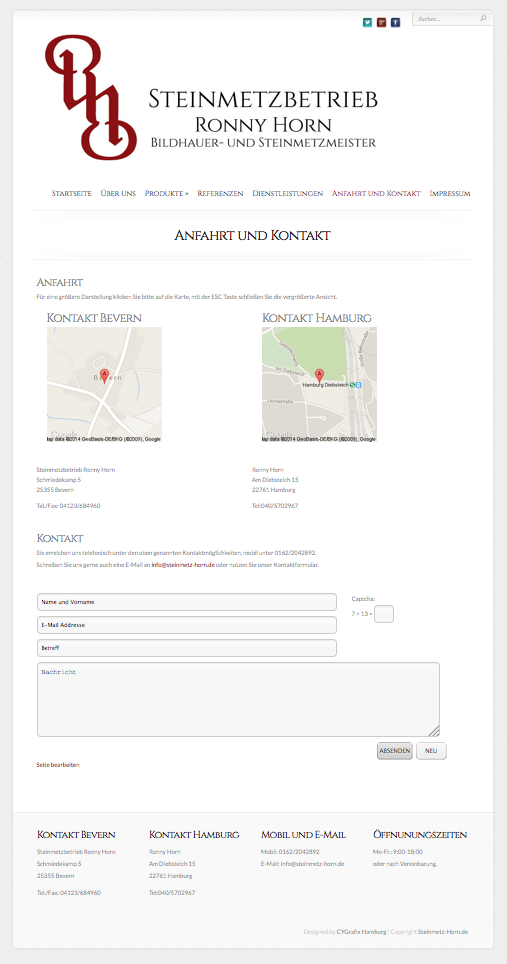Click the red map pin in Hamburg map
507x964 pixels.
coord(319,376)
